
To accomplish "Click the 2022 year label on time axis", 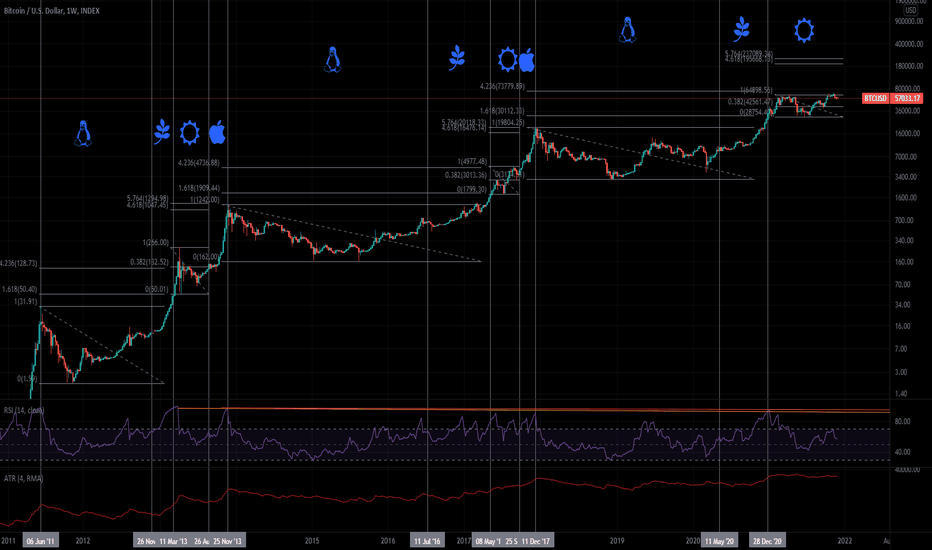I will pos(845,540).
